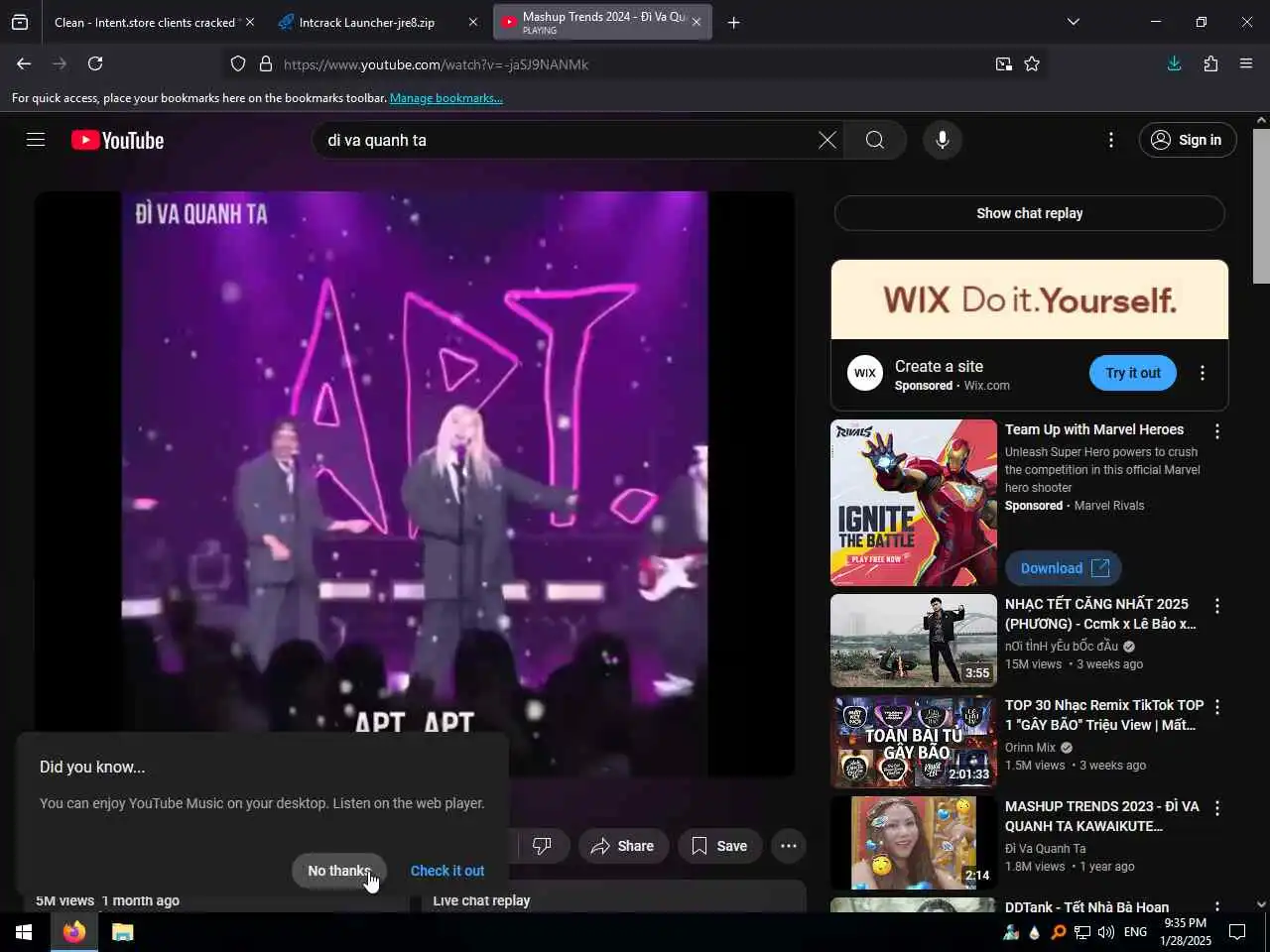1270x952 pixels.
Task: View site security padlock info
Action: click(x=265, y=63)
